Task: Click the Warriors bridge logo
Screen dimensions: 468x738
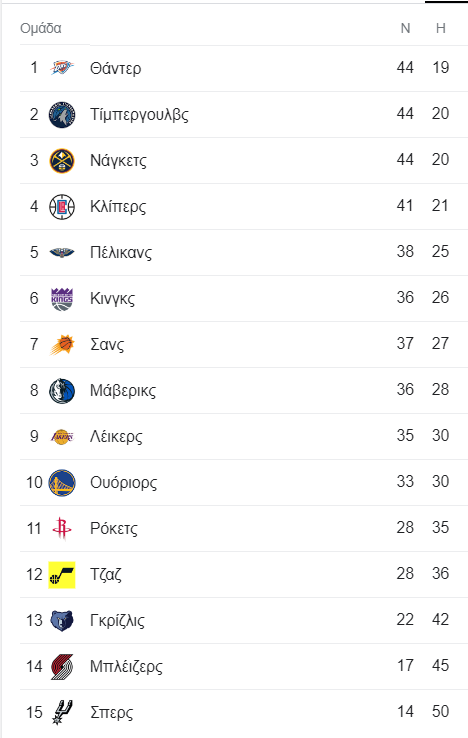Action: [x=62, y=483]
